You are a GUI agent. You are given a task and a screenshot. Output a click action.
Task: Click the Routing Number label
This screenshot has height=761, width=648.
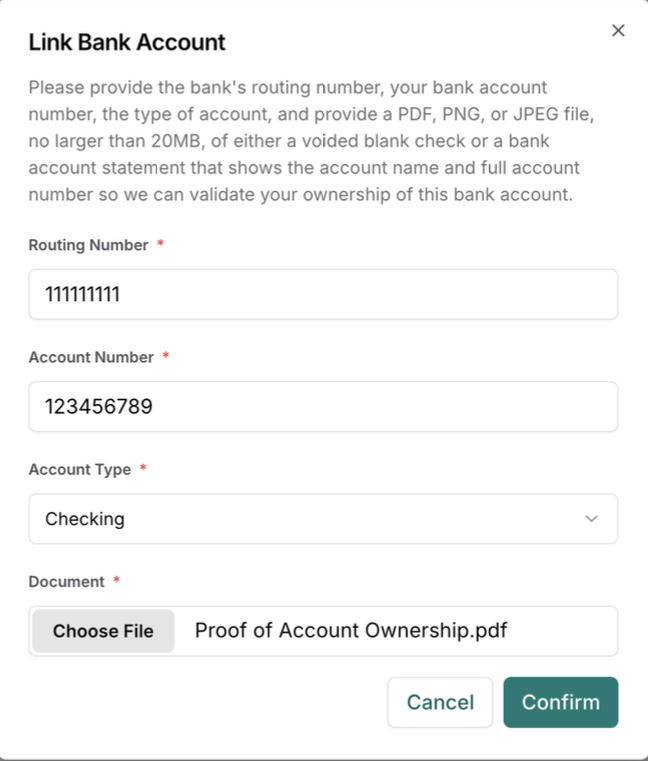click(88, 245)
